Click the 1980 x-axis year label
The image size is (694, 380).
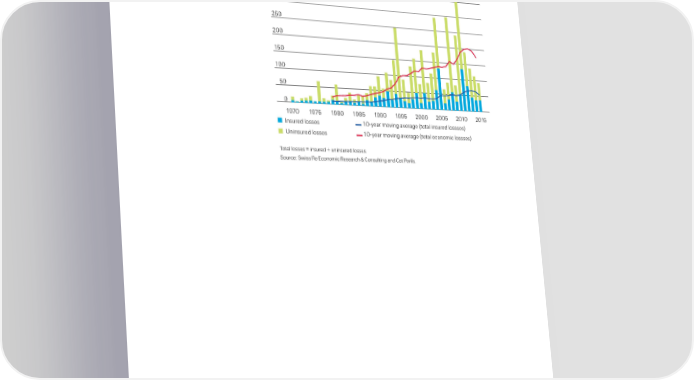tap(337, 113)
